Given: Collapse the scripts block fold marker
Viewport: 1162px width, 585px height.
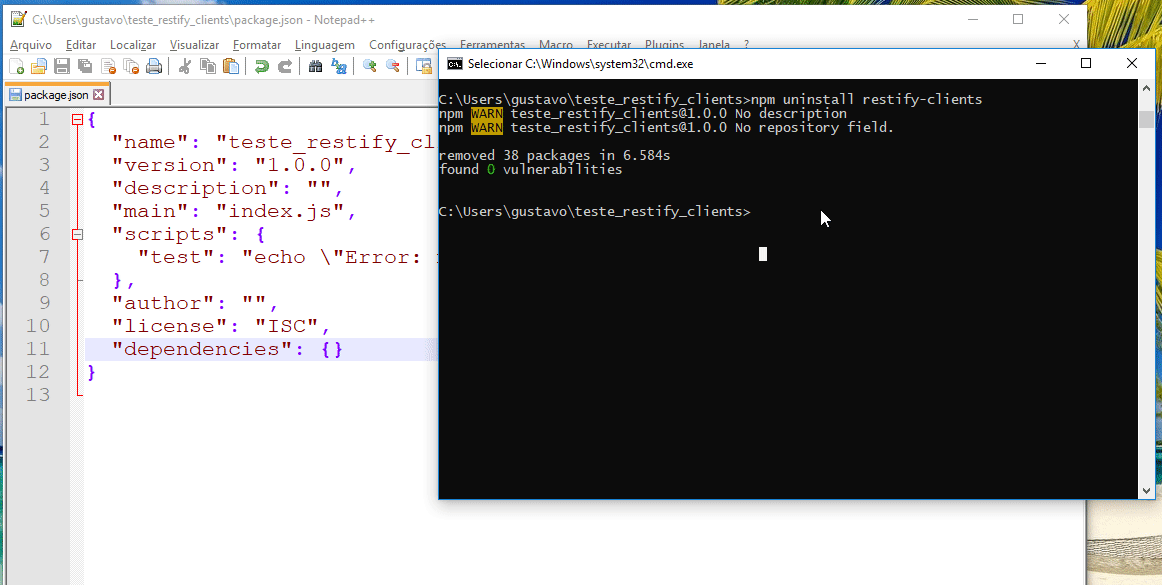Looking at the screenshot, I should [x=78, y=233].
